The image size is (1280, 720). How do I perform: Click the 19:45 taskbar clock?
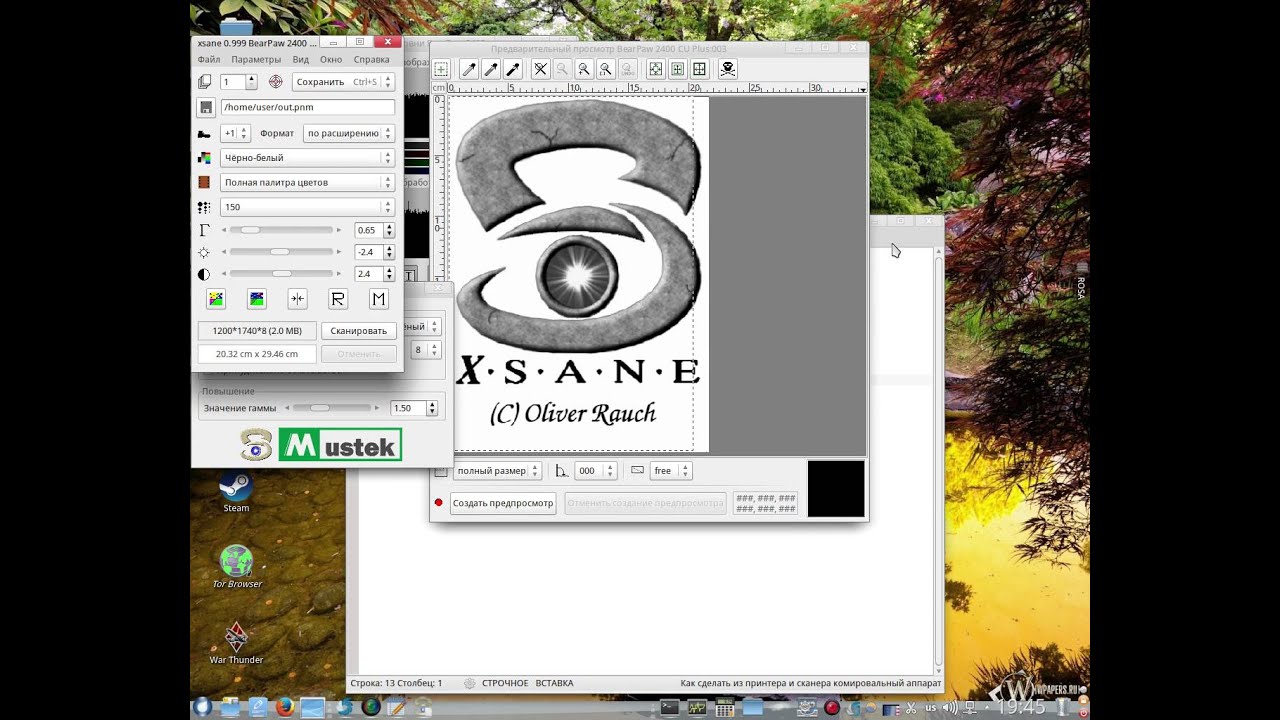pyautogui.click(x=1021, y=707)
